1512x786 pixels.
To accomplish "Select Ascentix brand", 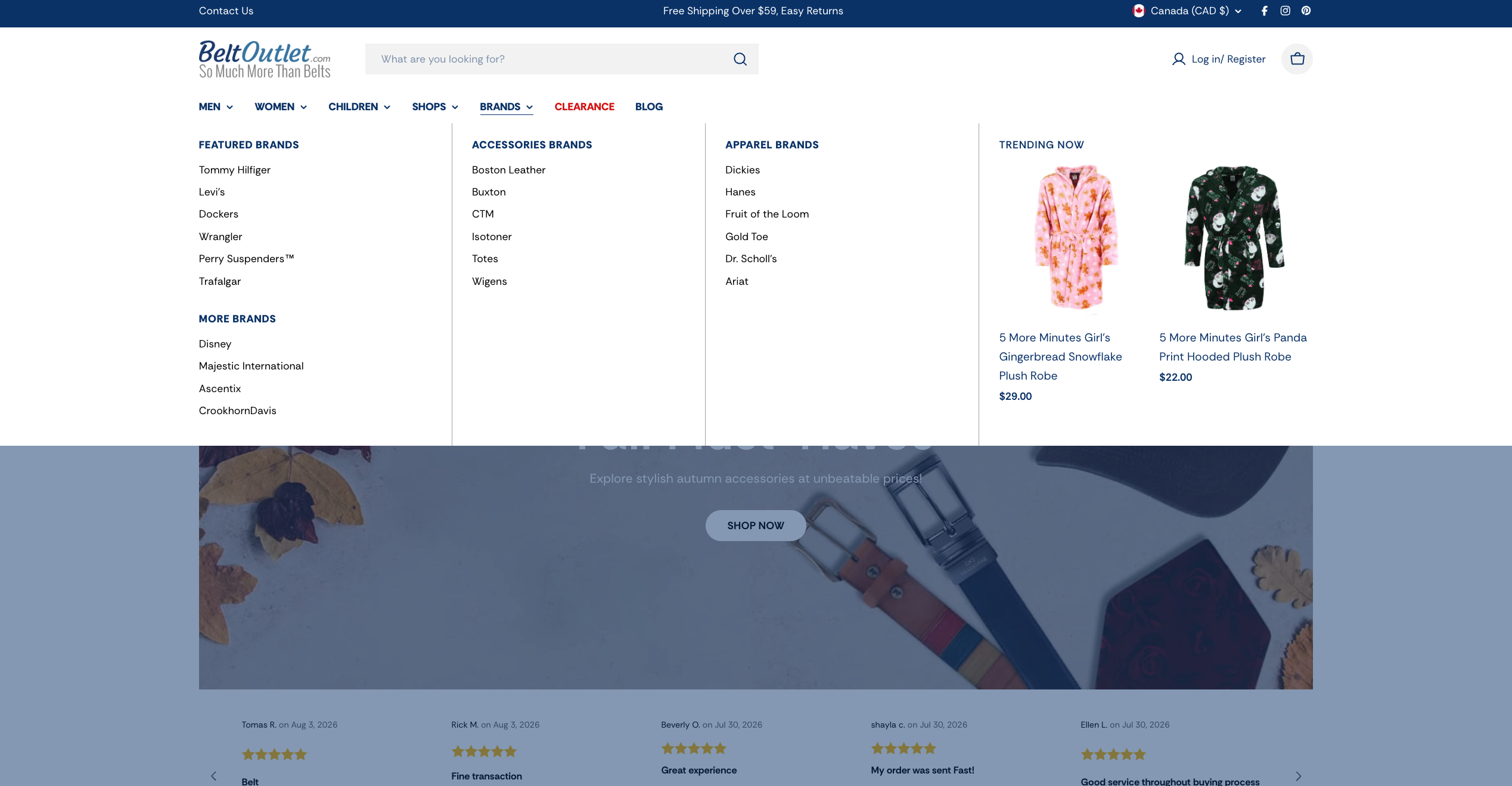I will point(220,389).
